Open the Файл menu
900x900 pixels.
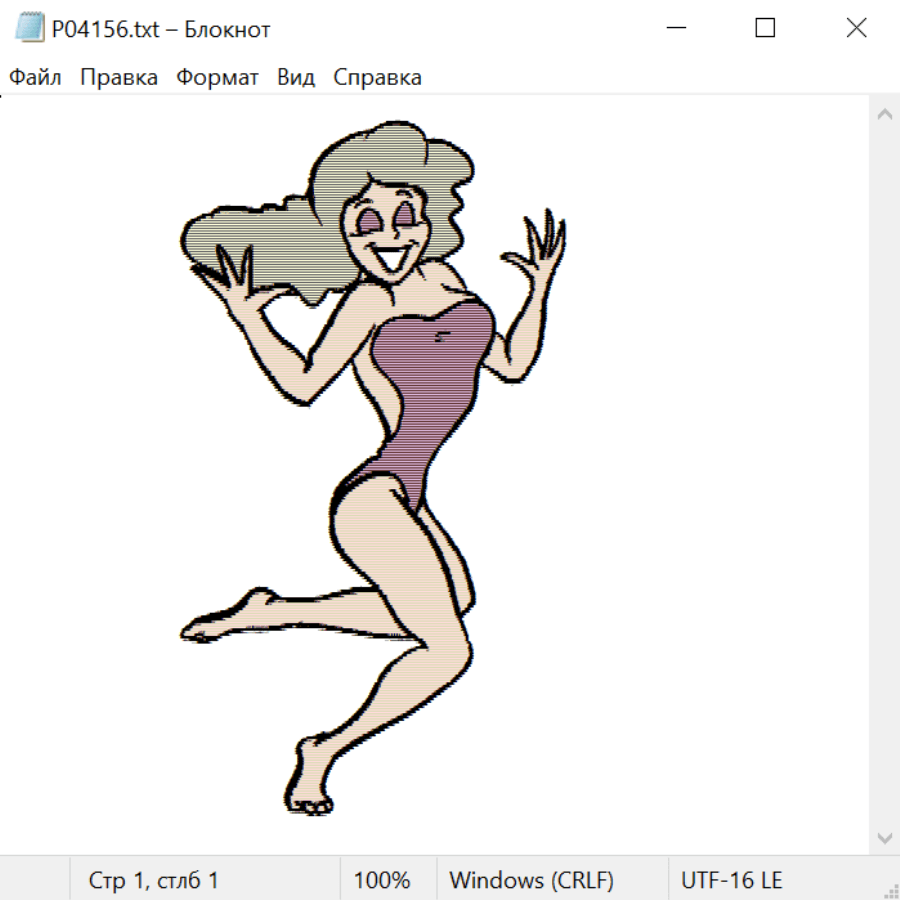[x=35, y=78]
